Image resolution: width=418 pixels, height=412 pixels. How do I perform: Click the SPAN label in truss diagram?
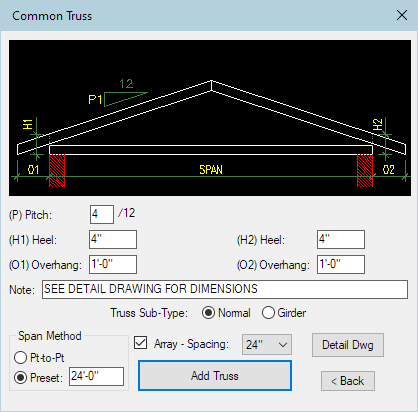pyautogui.click(x=211, y=170)
